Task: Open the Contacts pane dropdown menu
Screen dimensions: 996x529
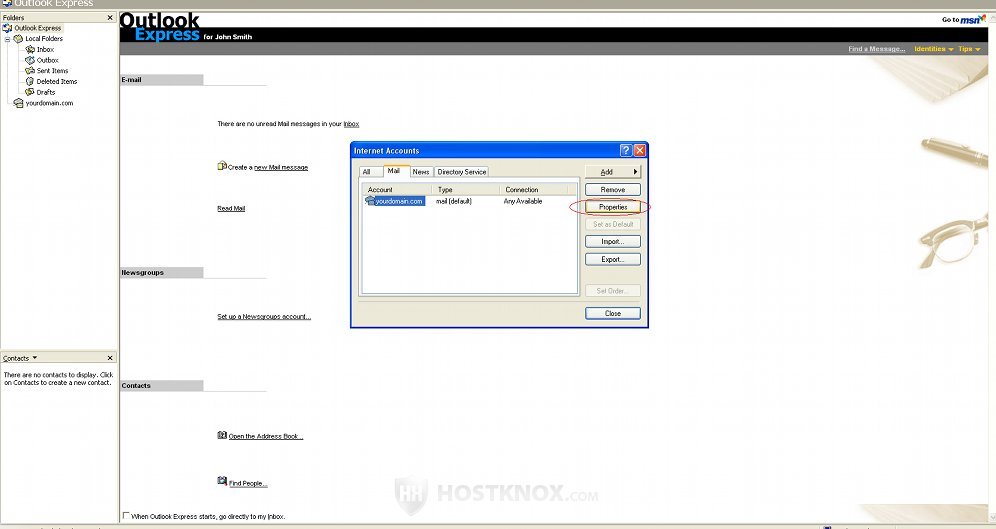Action: [x=34, y=358]
